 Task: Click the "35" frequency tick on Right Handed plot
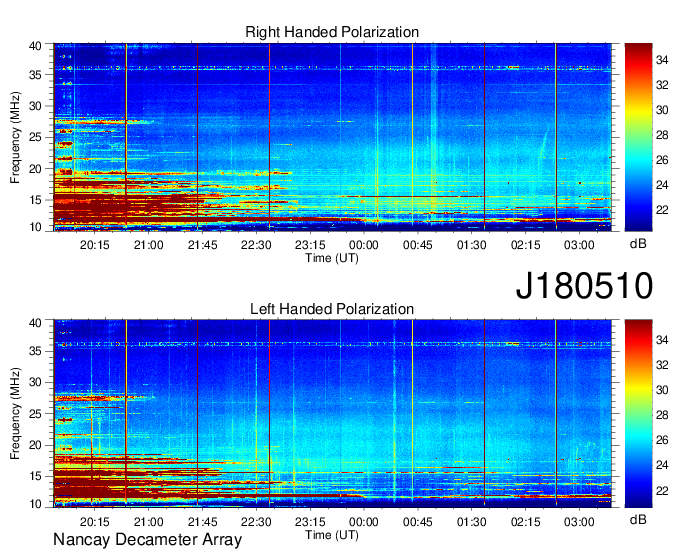pyautogui.click(x=35, y=75)
